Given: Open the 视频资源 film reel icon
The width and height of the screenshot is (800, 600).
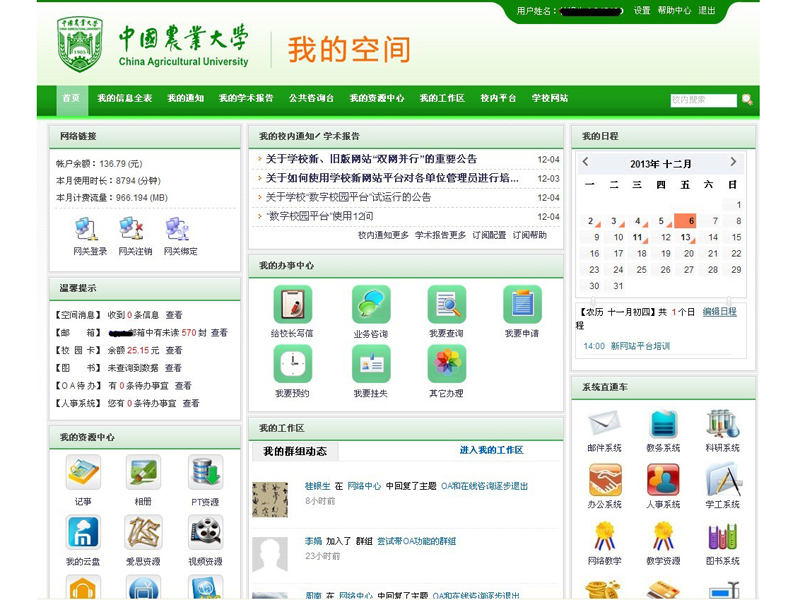Looking at the screenshot, I should coord(205,532).
